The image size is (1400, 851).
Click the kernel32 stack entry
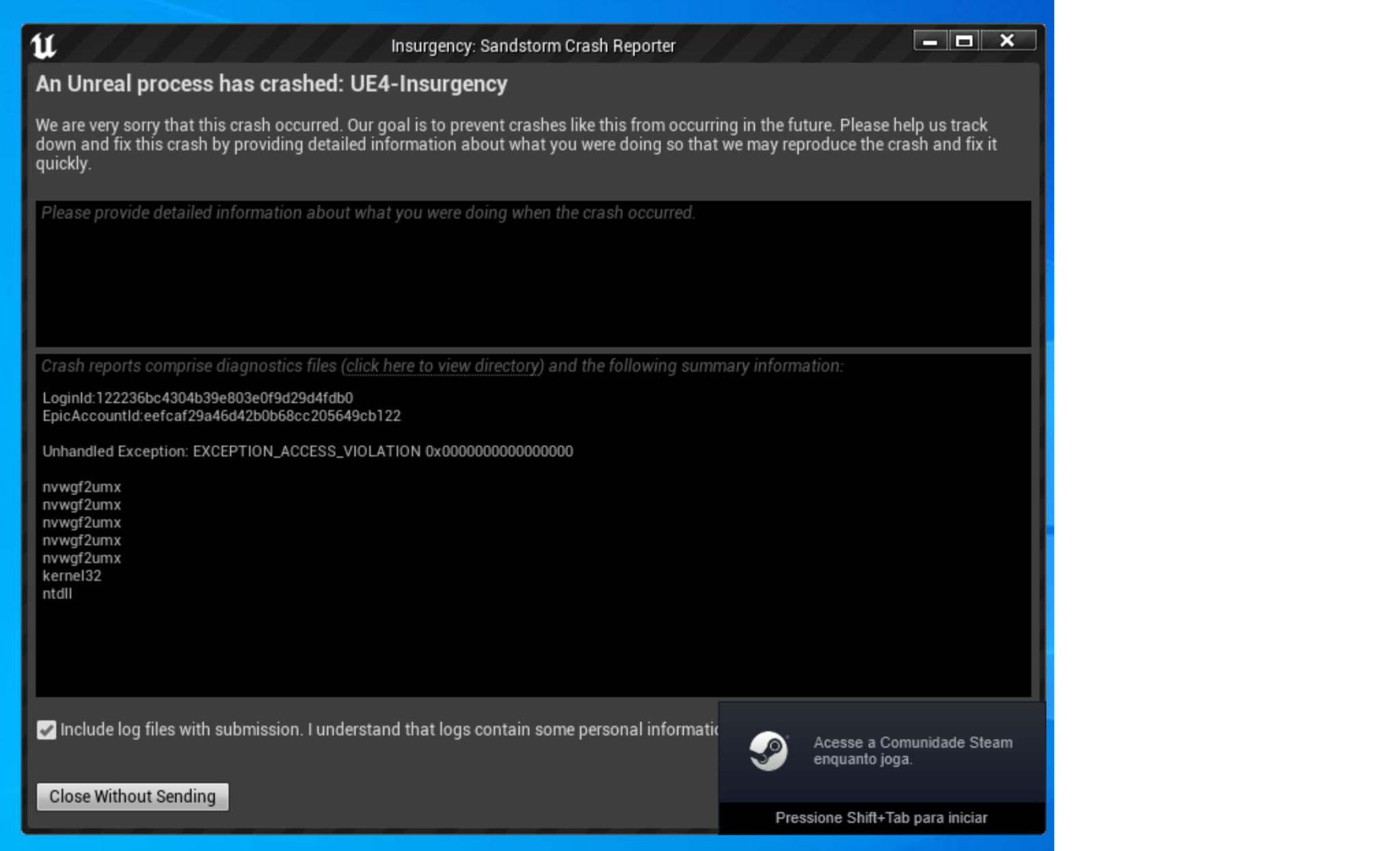pyautogui.click(x=72, y=576)
